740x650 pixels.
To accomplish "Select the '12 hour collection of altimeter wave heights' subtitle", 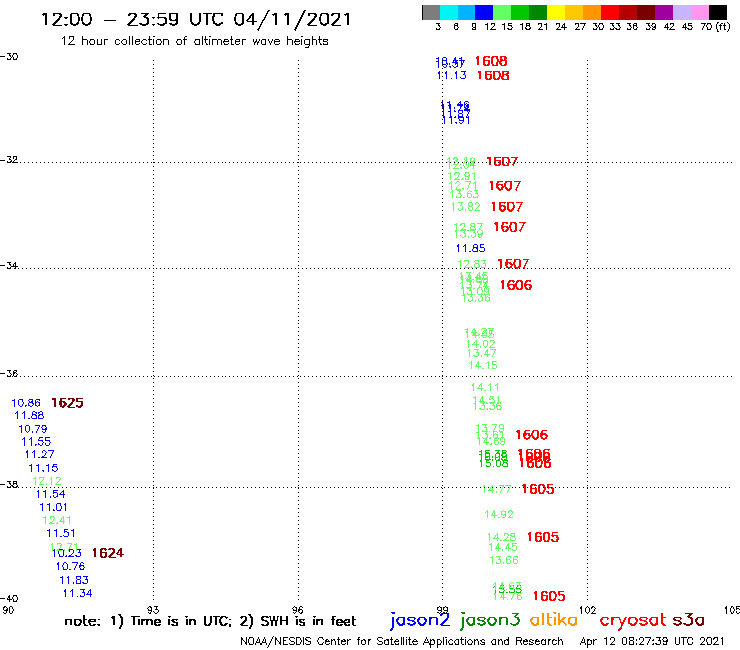I will pyautogui.click(x=194, y=41).
